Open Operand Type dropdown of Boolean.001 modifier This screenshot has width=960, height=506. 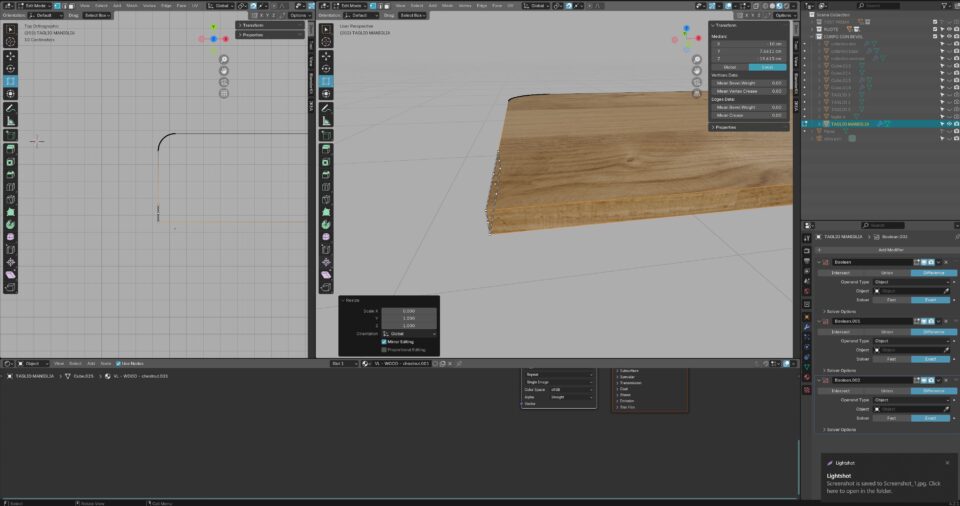(910, 341)
